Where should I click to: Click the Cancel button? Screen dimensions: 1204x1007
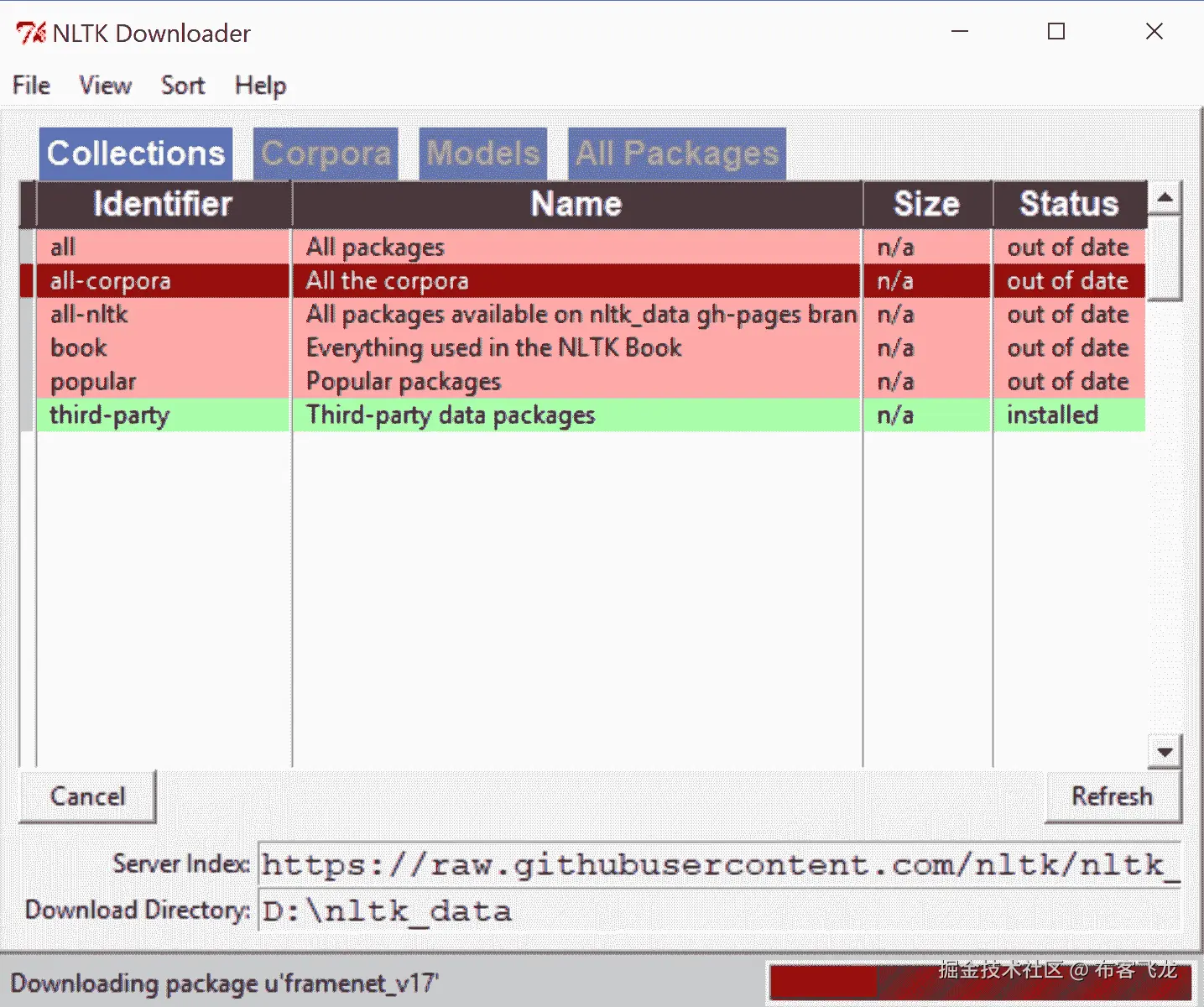click(87, 796)
